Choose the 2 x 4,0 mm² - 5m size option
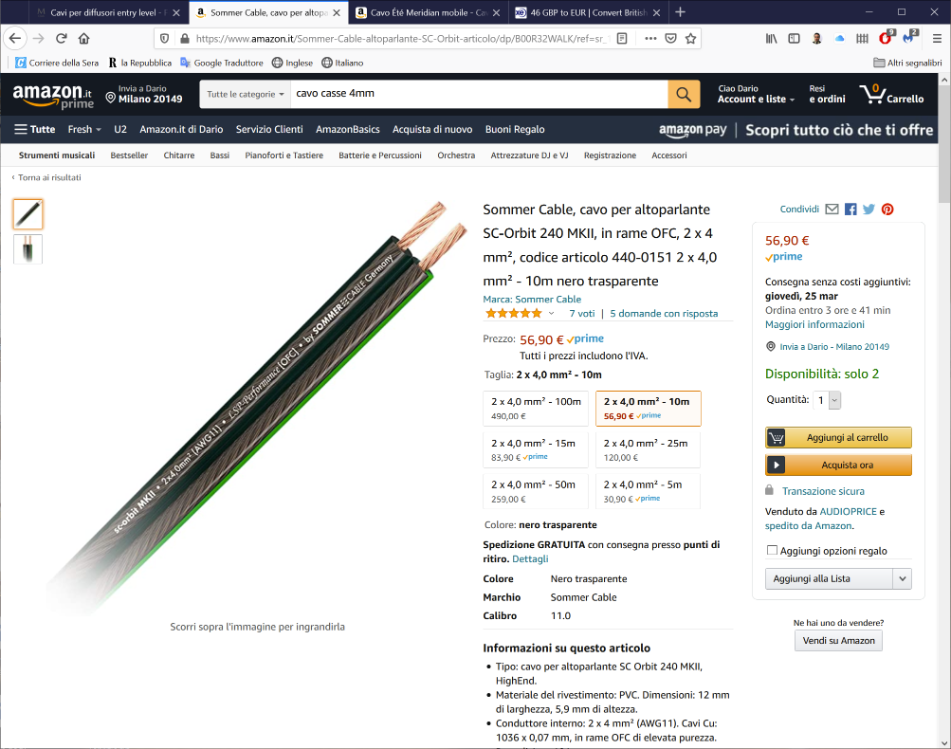 tap(648, 491)
